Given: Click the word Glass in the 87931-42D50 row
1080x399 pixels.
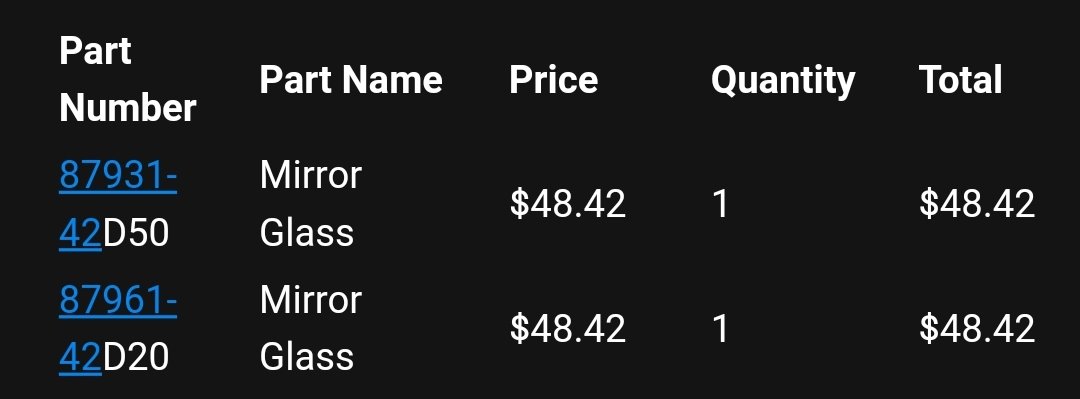Looking at the screenshot, I should pos(307,233).
